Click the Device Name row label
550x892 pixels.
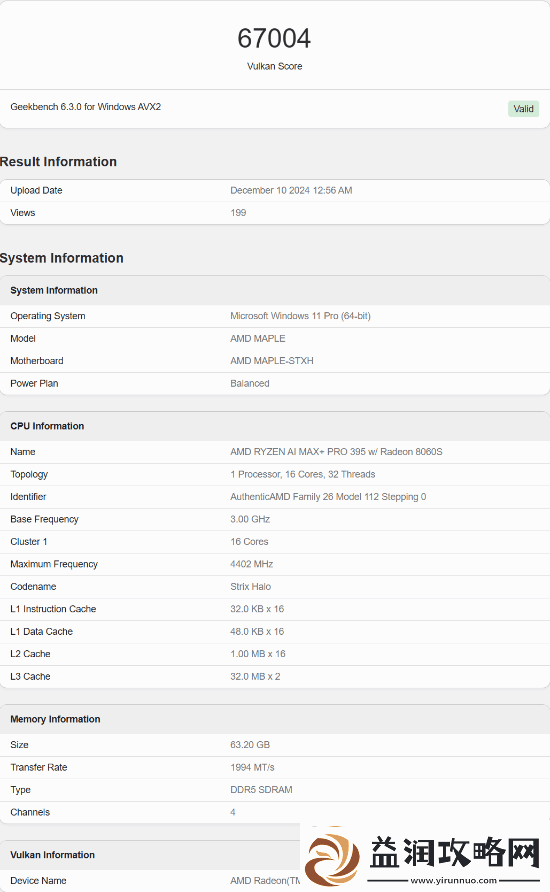click(38, 881)
